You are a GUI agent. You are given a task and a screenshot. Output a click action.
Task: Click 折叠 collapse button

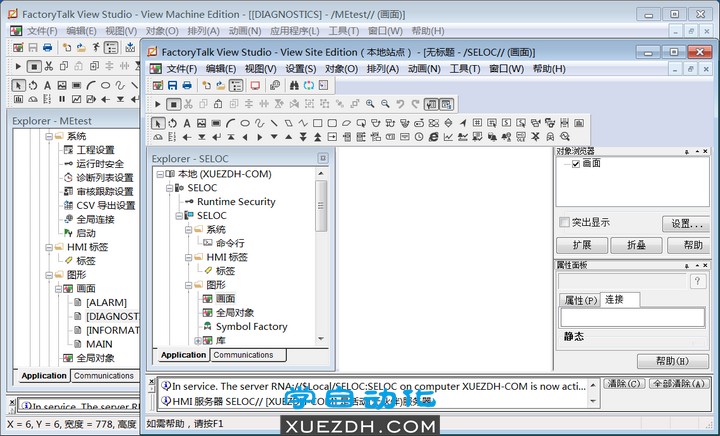636,245
